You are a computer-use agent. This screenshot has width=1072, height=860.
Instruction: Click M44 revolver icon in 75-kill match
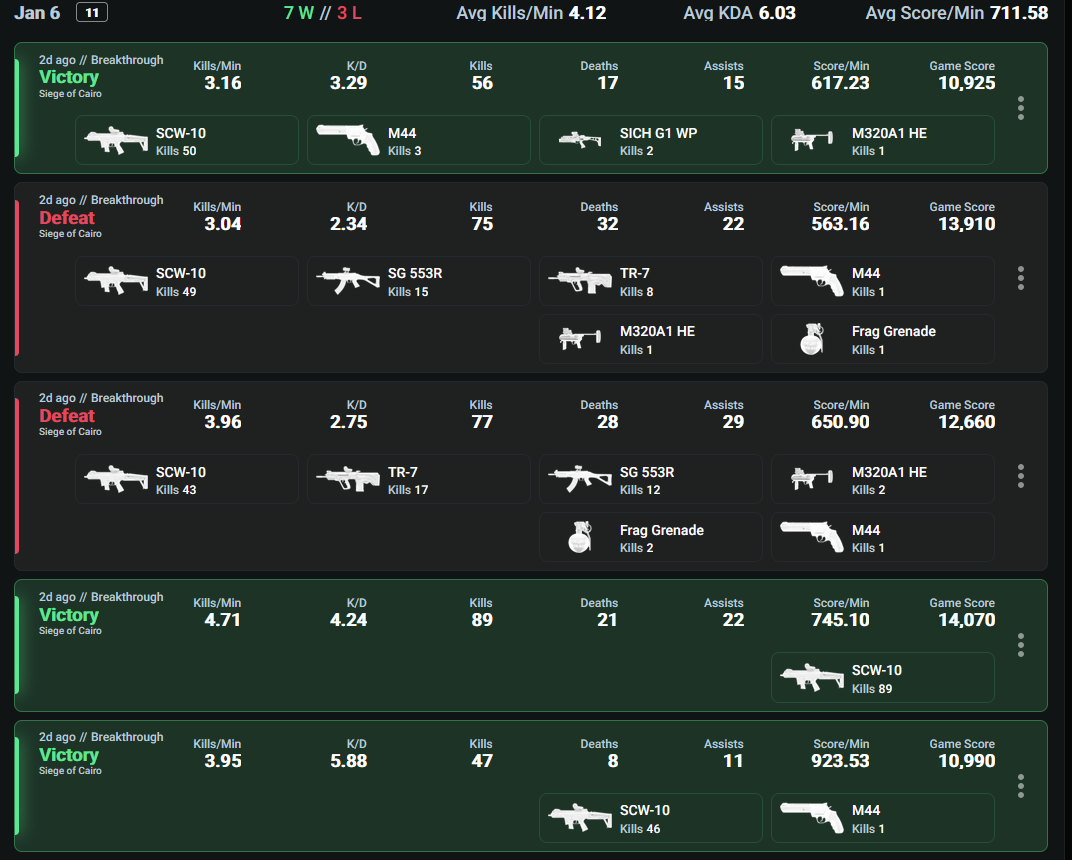click(812, 281)
